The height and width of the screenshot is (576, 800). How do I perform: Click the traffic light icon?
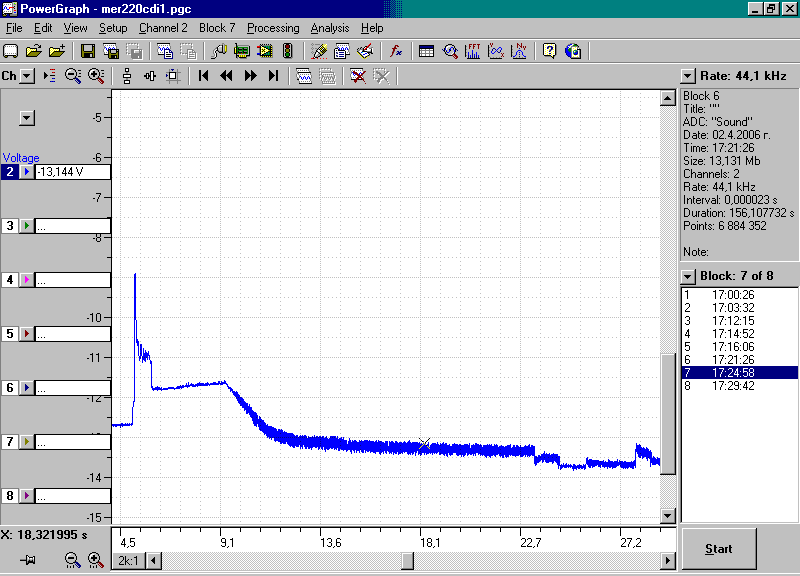click(288, 51)
